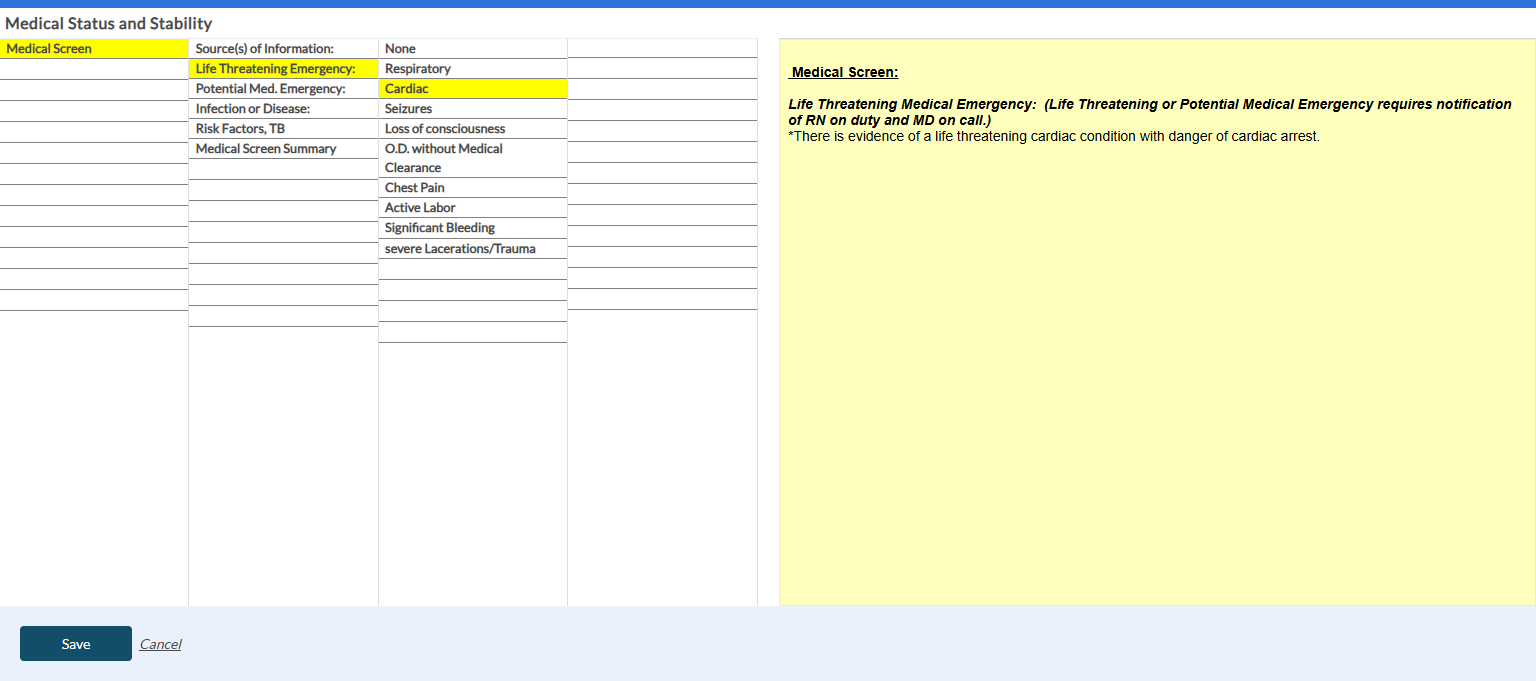
Task: Select Infection or Disease category
Action: [283, 109]
